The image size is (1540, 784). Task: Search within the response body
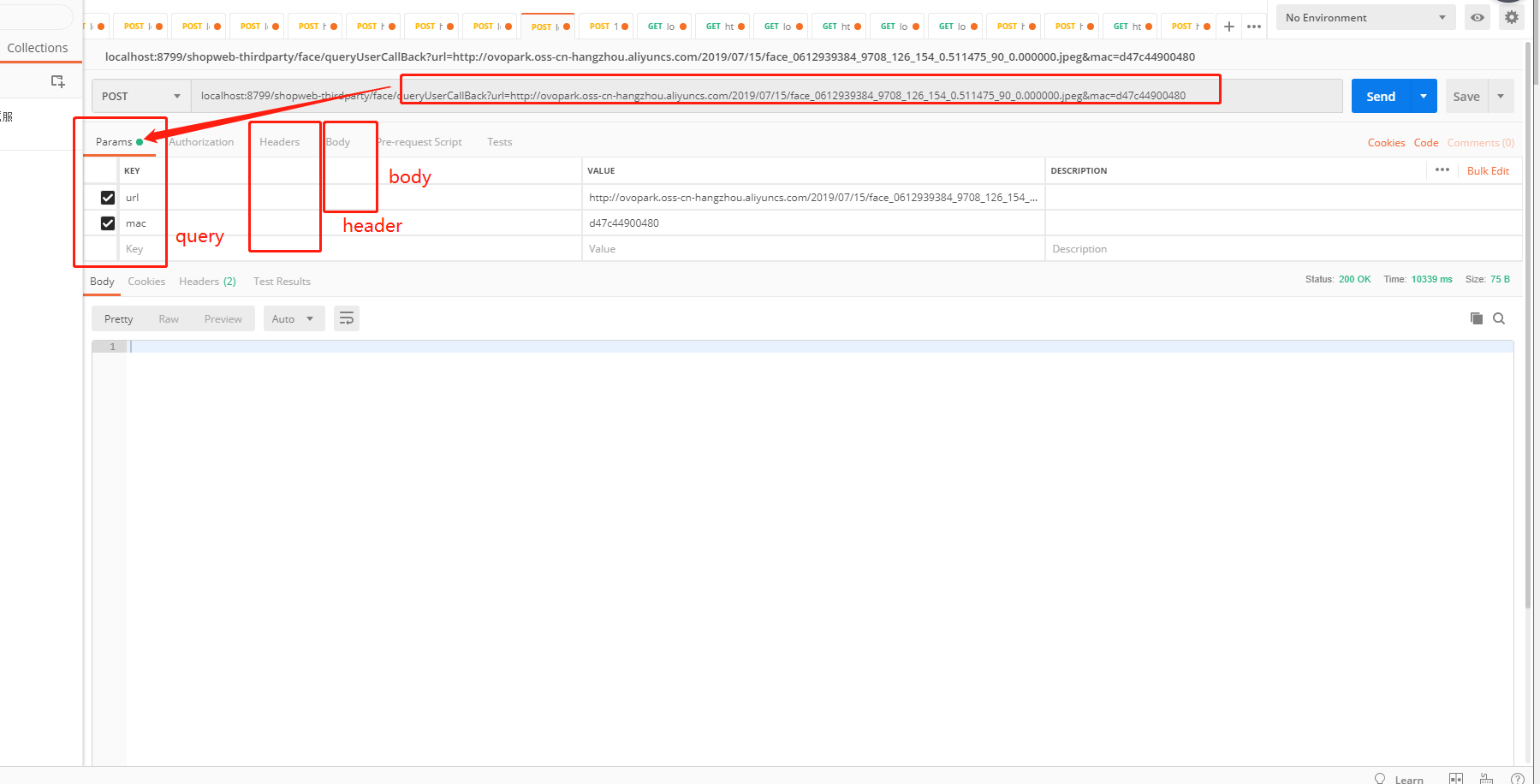click(1499, 318)
